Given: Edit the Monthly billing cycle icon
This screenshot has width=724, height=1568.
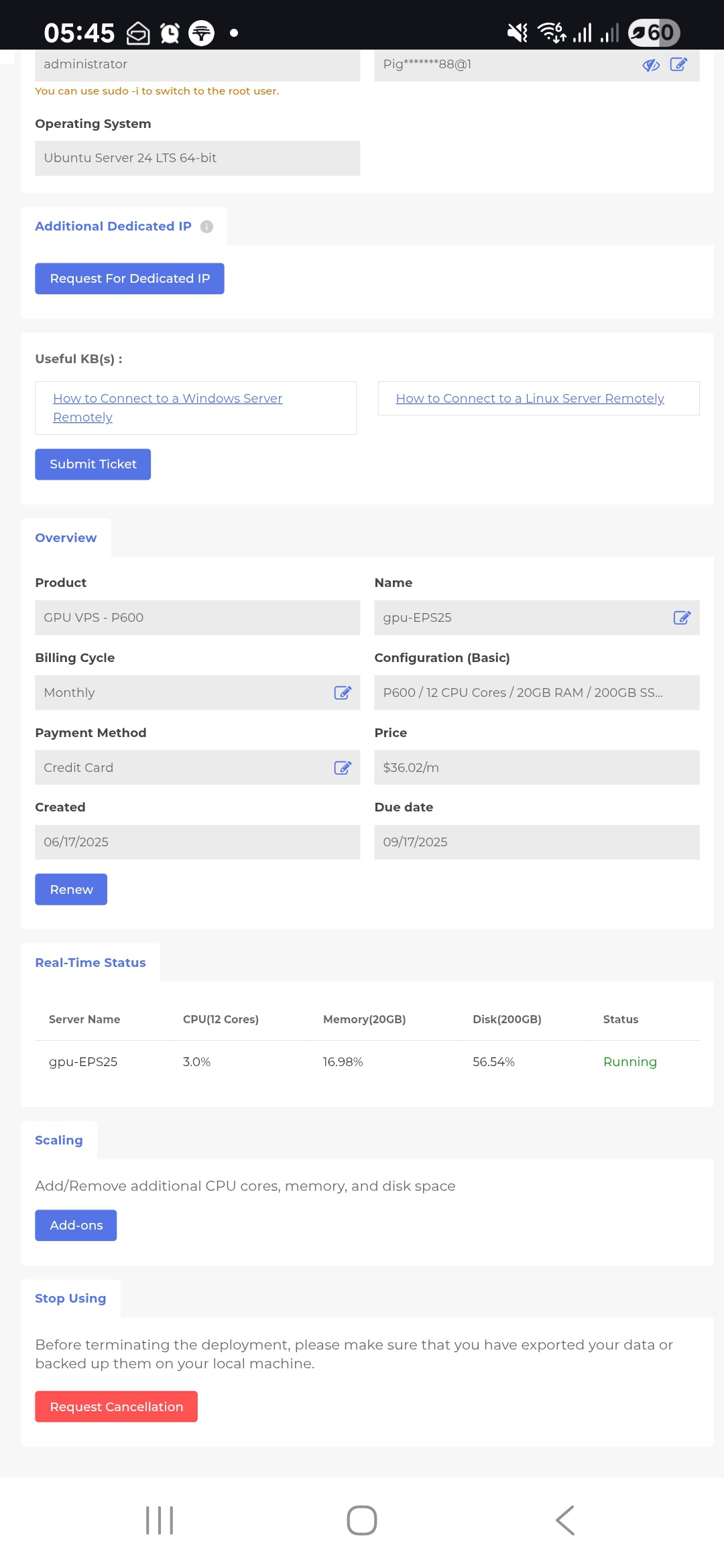Looking at the screenshot, I should [343, 693].
